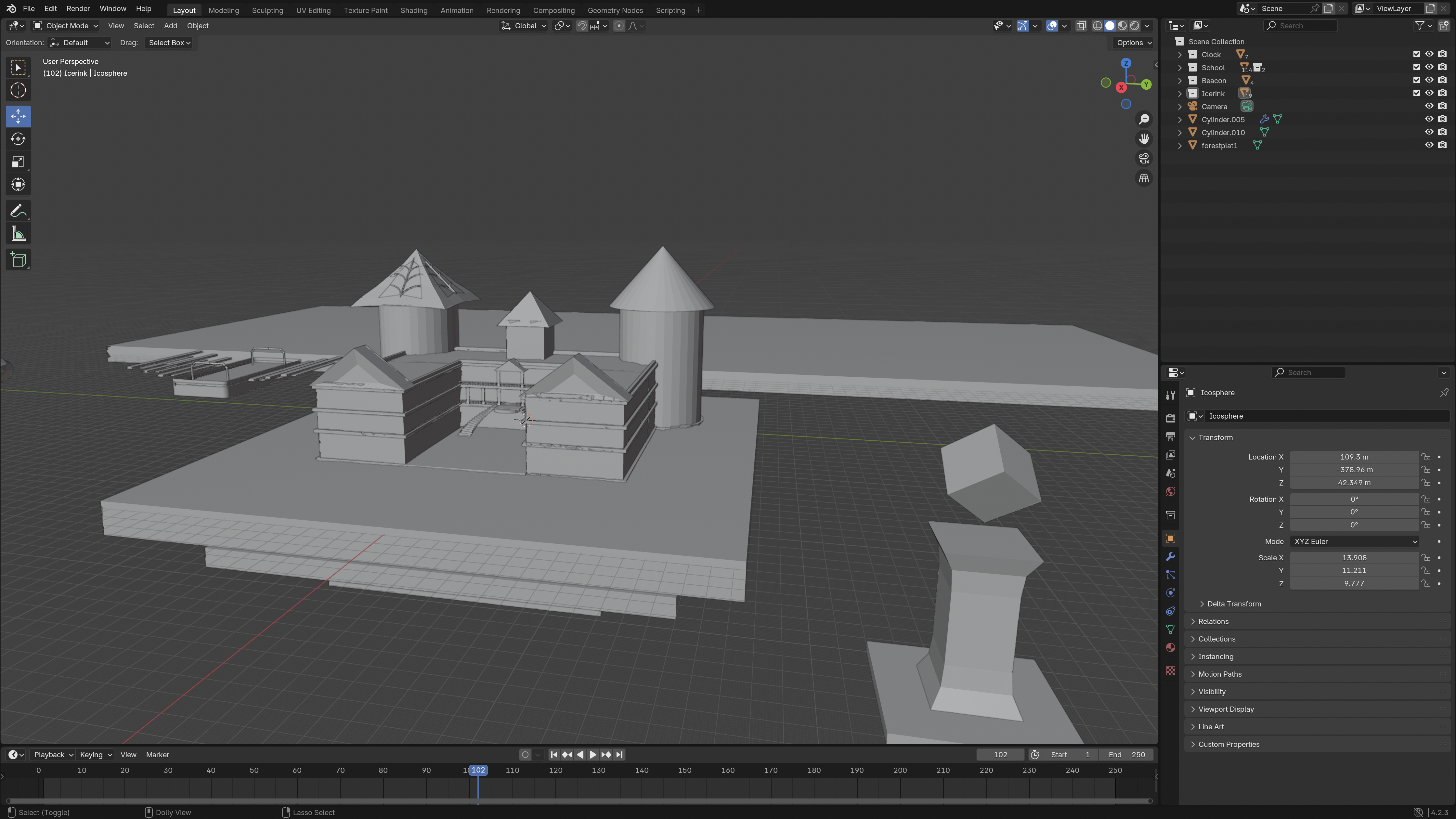Uncheck the Clock collection checkbox
This screenshot has height=819, width=1456.
click(1416, 54)
